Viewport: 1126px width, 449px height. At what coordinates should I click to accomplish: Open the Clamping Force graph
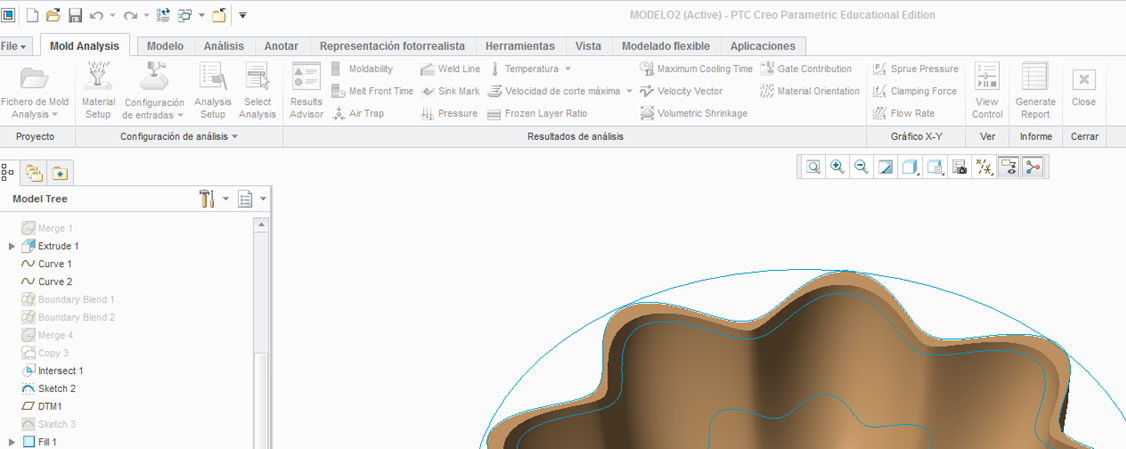(x=915, y=91)
